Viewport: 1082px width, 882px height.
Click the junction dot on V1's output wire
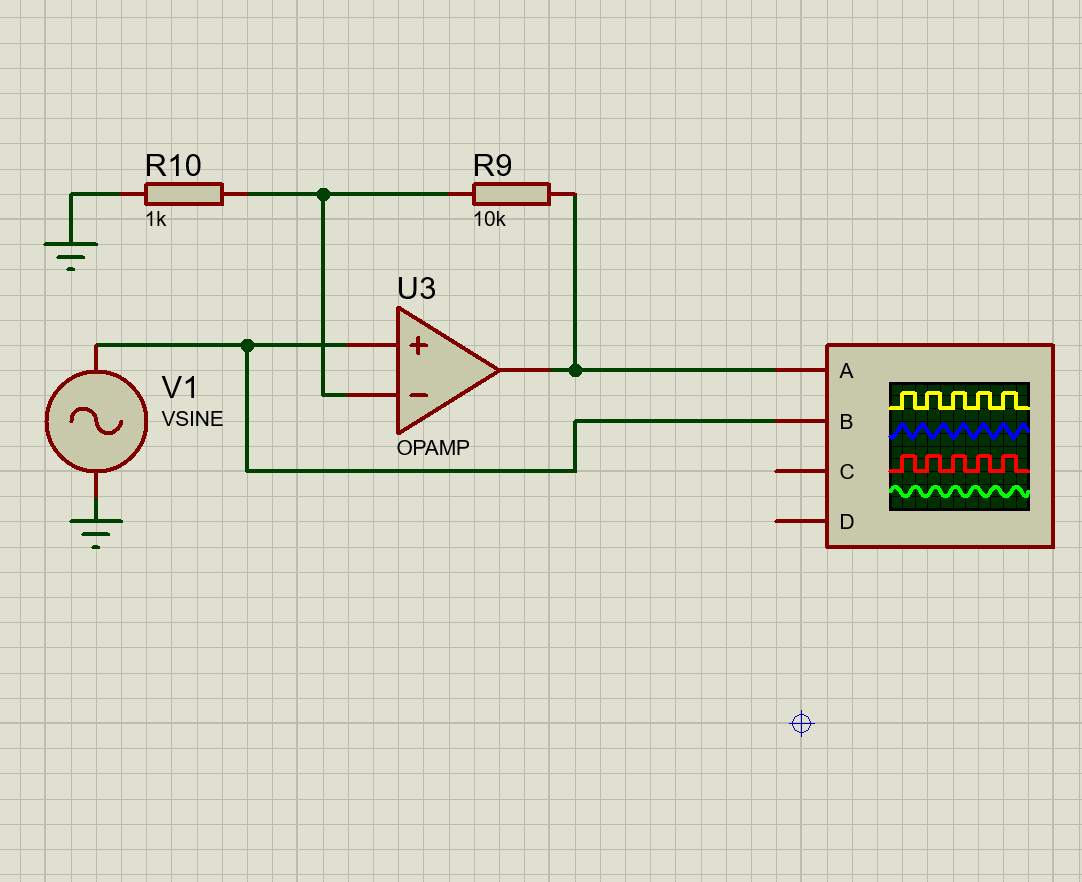point(246,345)
